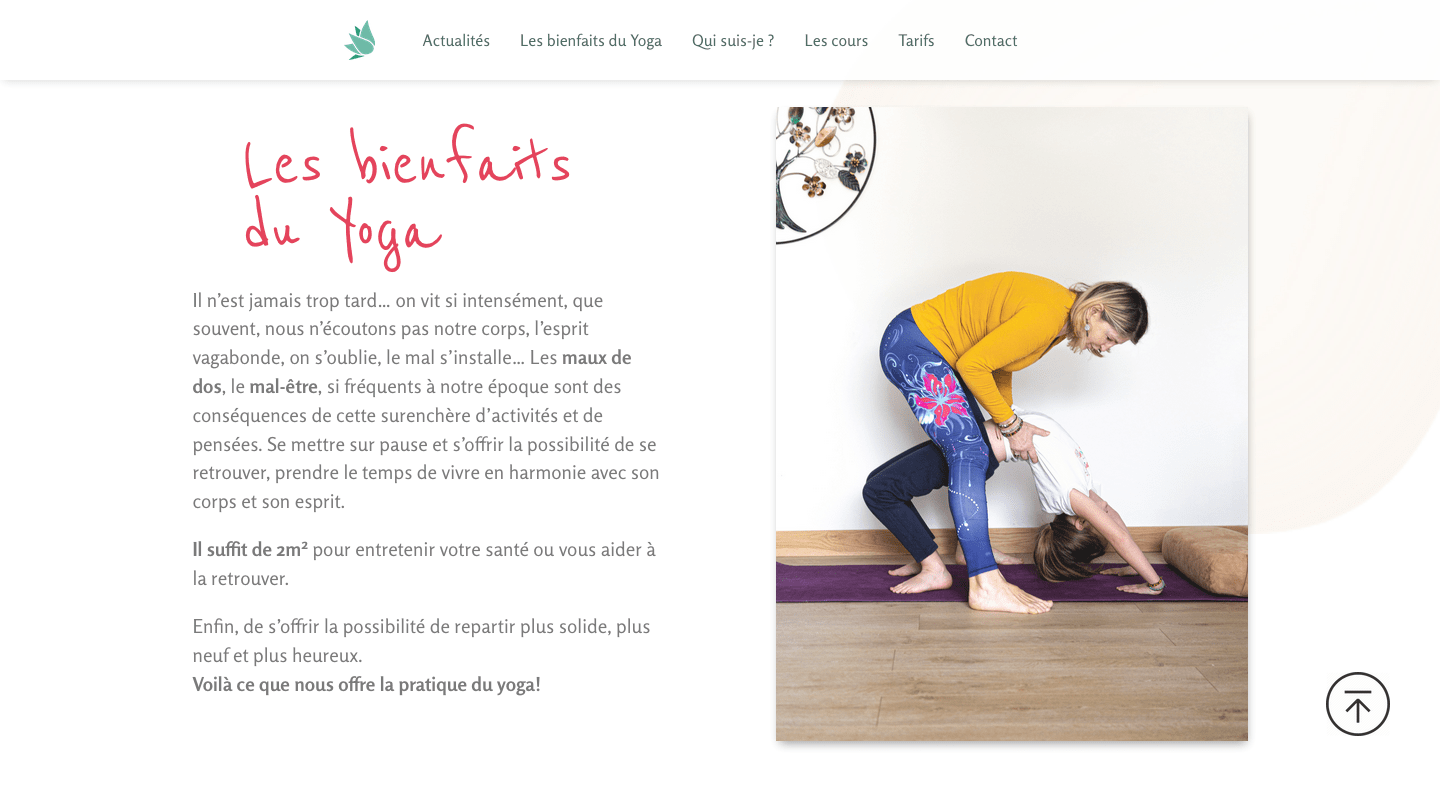Click the Les bienfaits du Yoga heading
Screen dimensions: 1440x792
tap(408, 197)
